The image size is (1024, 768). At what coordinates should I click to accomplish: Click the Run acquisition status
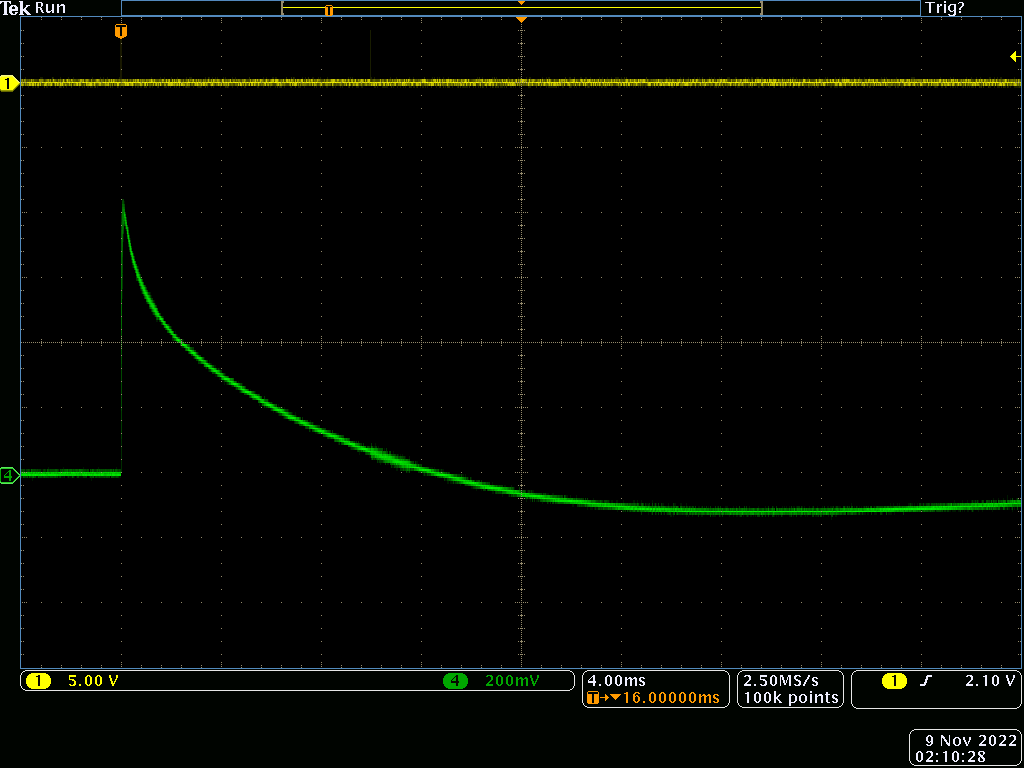(x=50, y=8)
